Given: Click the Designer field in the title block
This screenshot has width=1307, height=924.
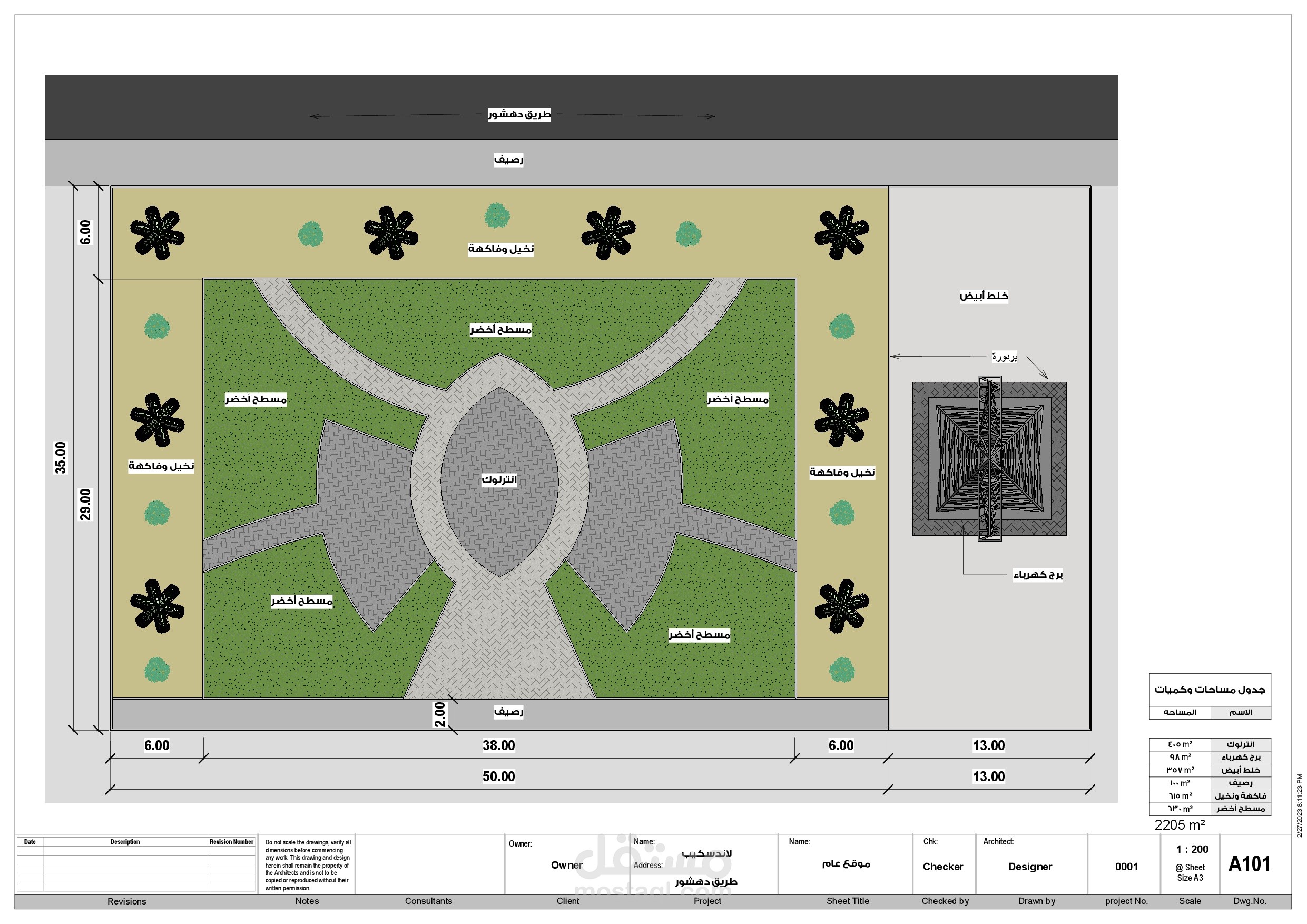Looking at the screenshot, I should tap(1030, 867).
